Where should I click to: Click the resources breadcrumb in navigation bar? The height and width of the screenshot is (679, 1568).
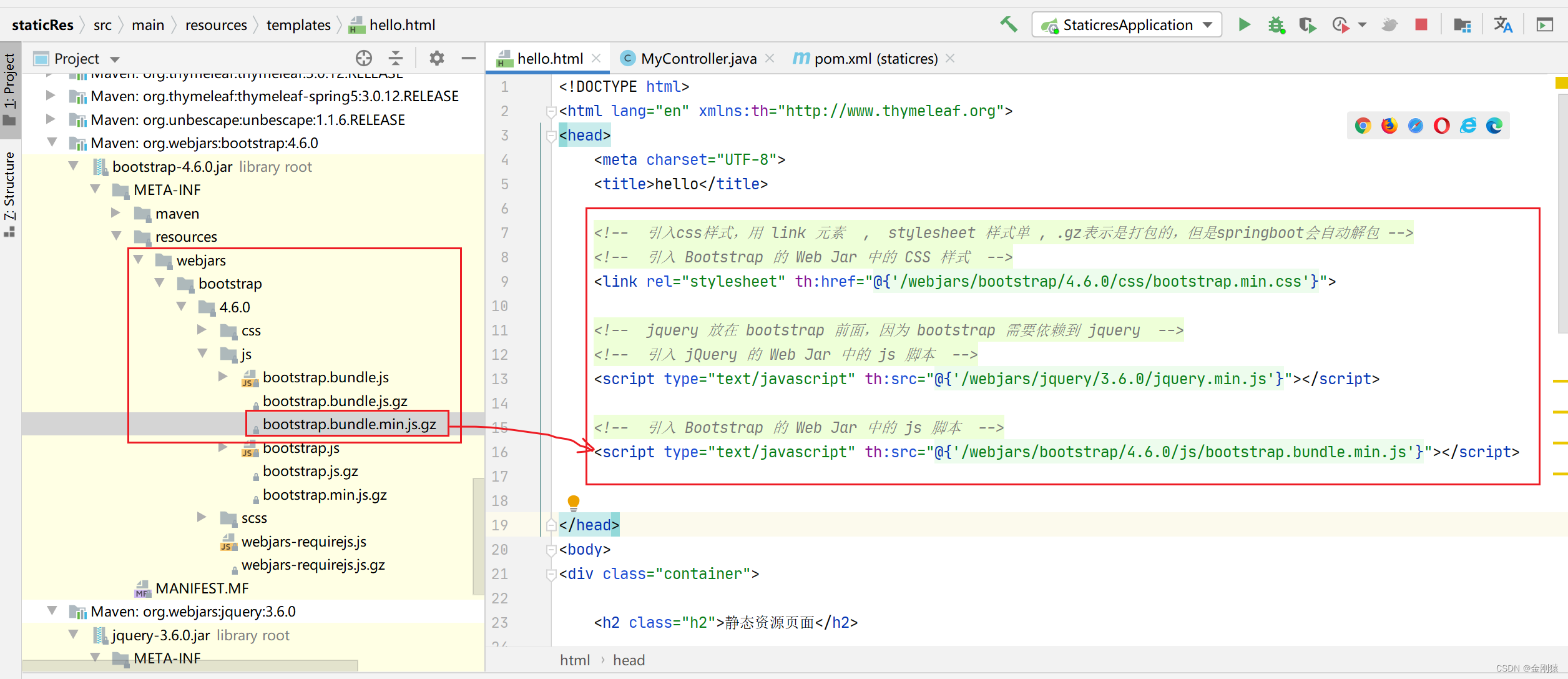click(216, 25)
